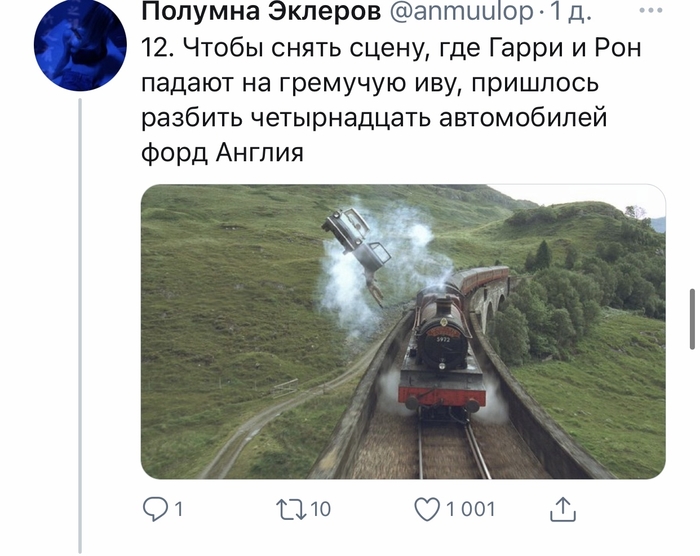Click the red steam locomotive in the photo

[x=443, y=353]
